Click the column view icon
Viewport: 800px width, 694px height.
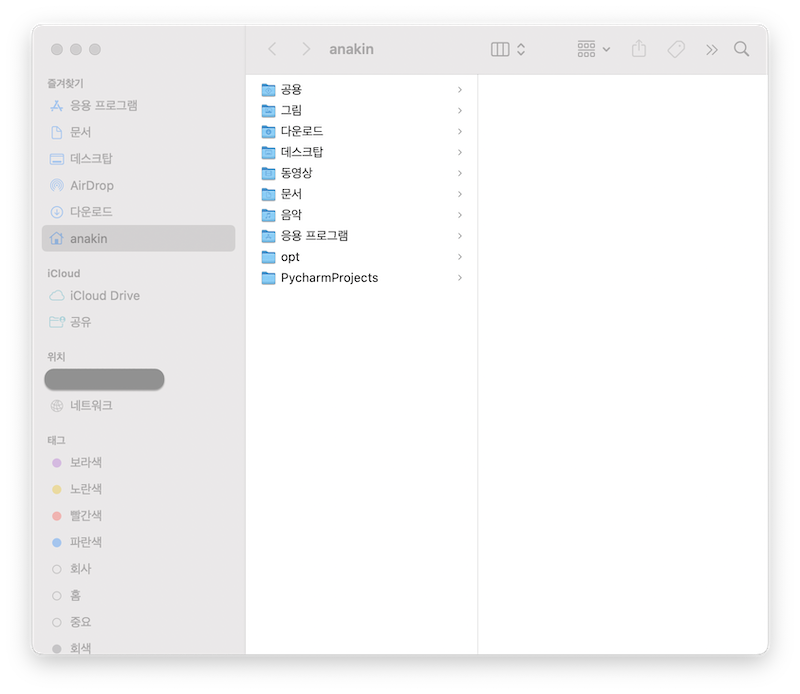[x=500, y=49]
